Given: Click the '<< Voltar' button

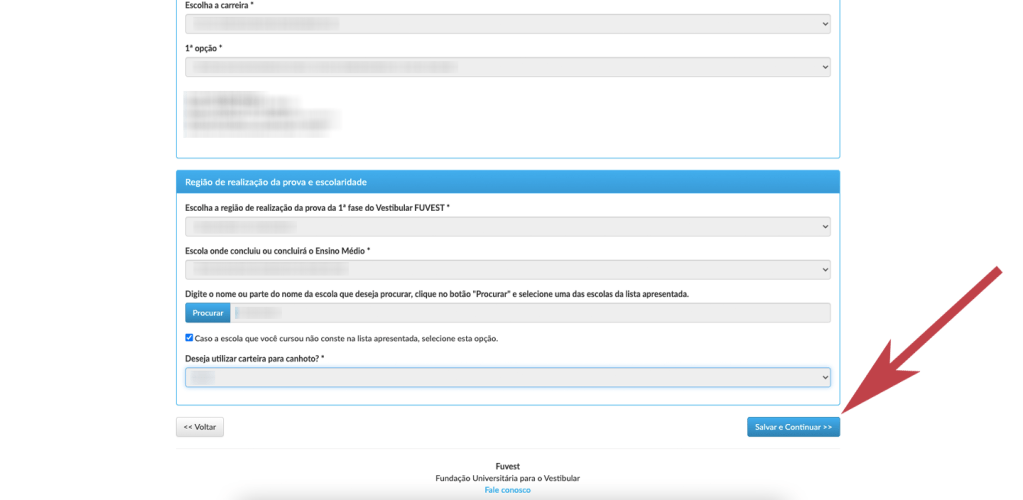Looking at the screenshot, I should pyautogui.click(x=200, y=427).
